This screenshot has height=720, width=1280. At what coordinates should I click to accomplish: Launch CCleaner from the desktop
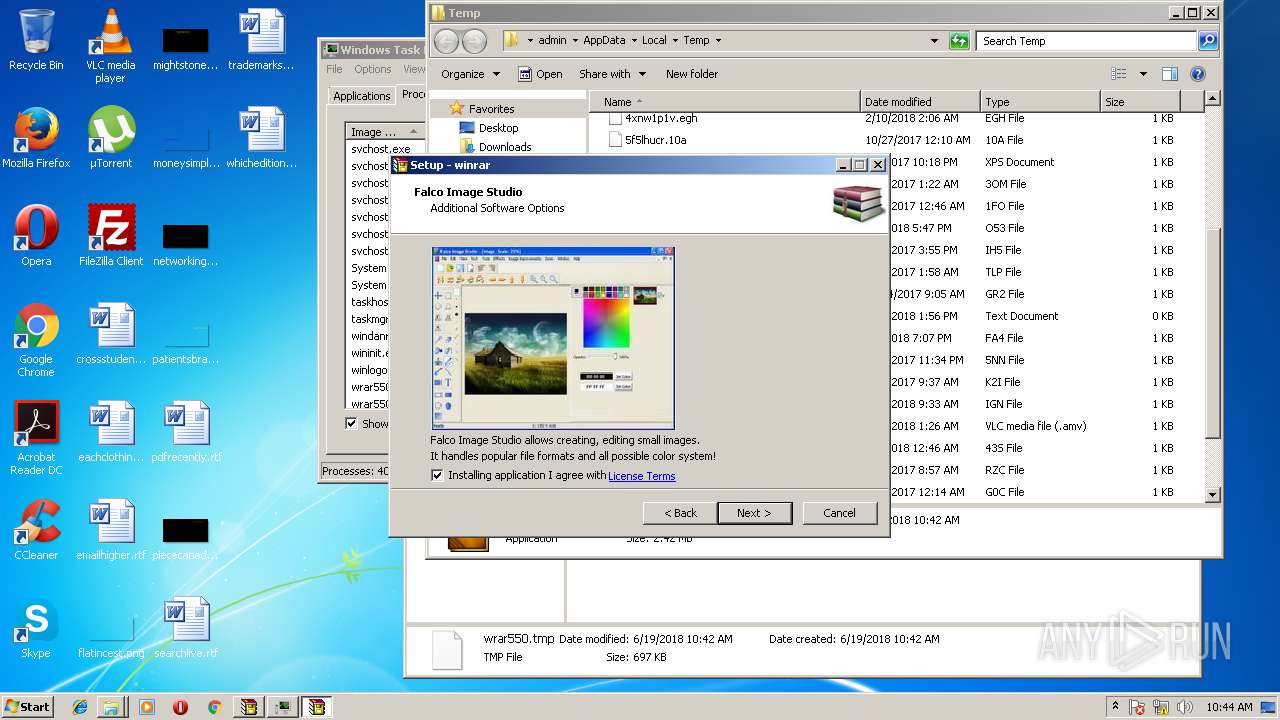[x=36, y=530]
